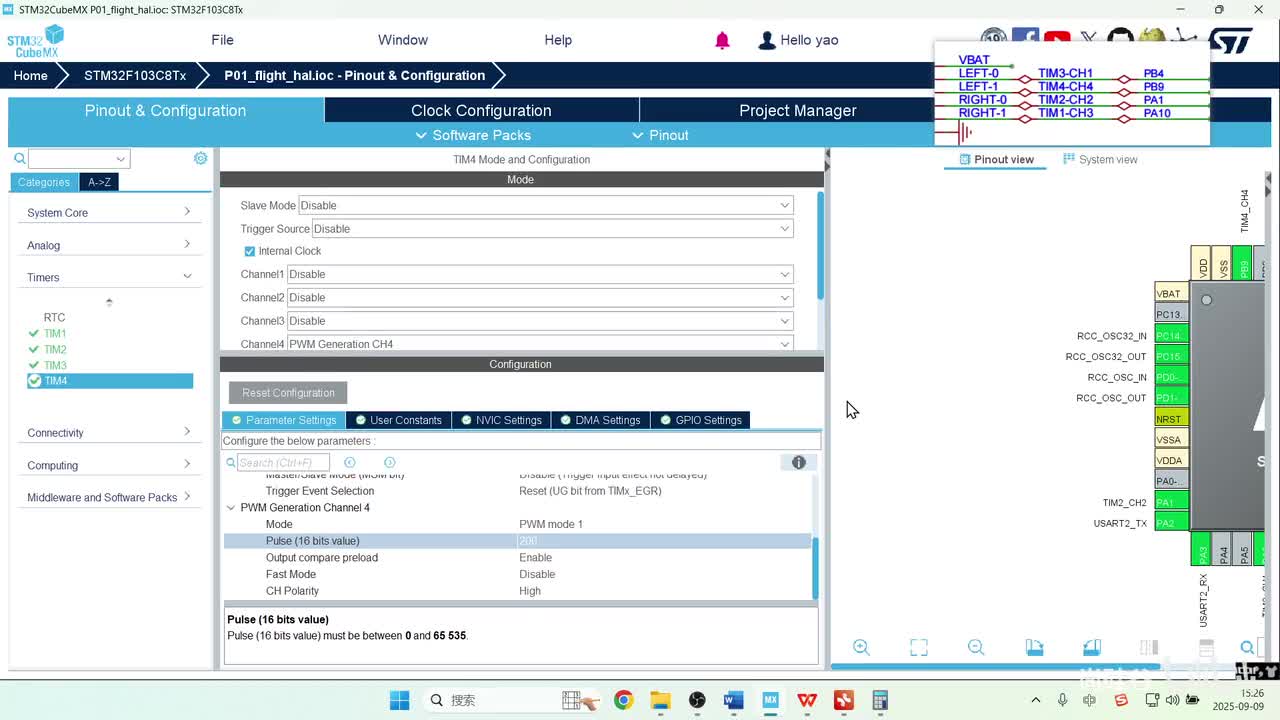Go to next parameter search result
Viewport: 1280px width, 720px height.
pos(390,462)
